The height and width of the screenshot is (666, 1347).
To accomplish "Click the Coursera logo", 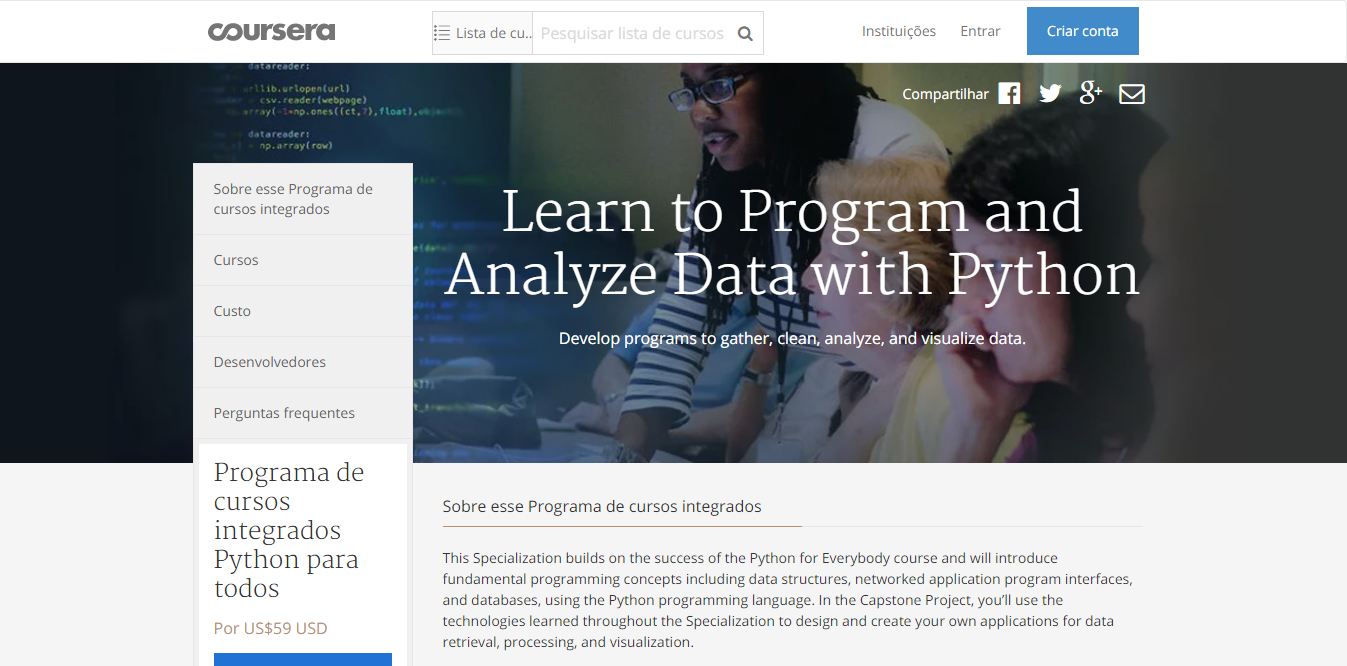I will pyautogui.click(x=270, y=30).
